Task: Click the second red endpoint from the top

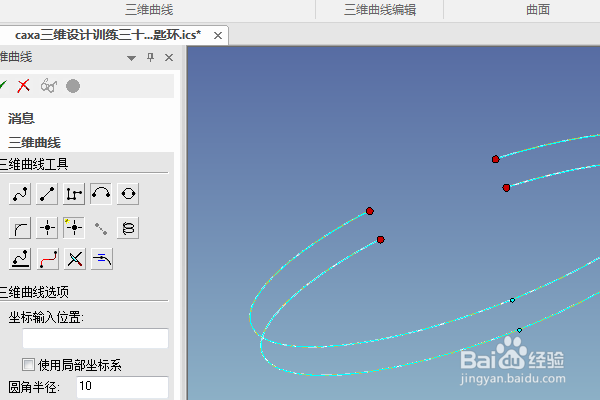Action: [x=506, y=188]
